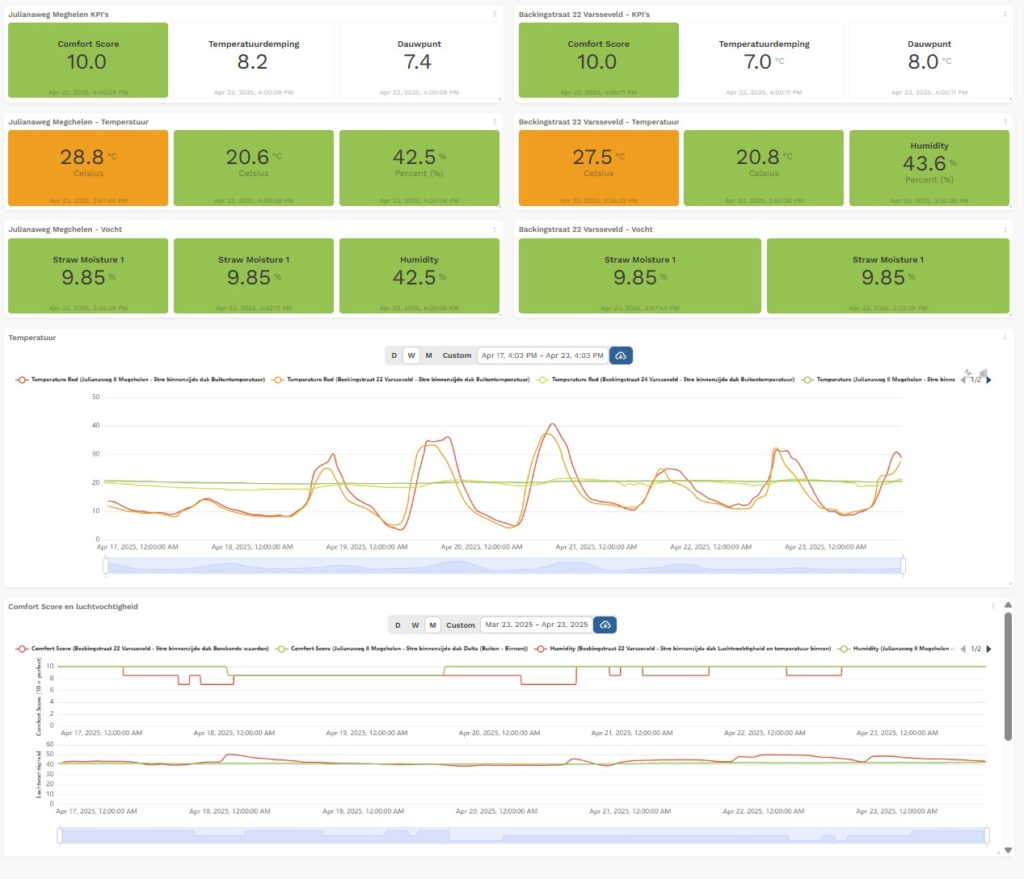The image size is (1024, 879).
Task: Open options menu for Julianaweg Meghelen KPI's panel
Action: tap(494, 14)
